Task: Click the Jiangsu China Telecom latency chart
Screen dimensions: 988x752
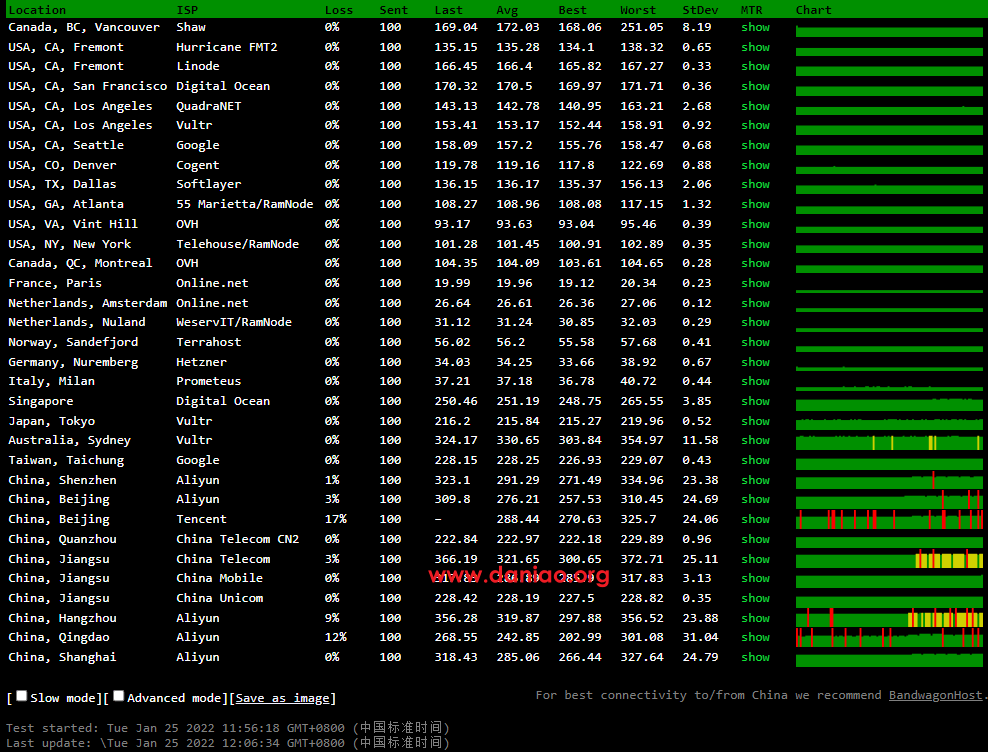Action: 889,560
